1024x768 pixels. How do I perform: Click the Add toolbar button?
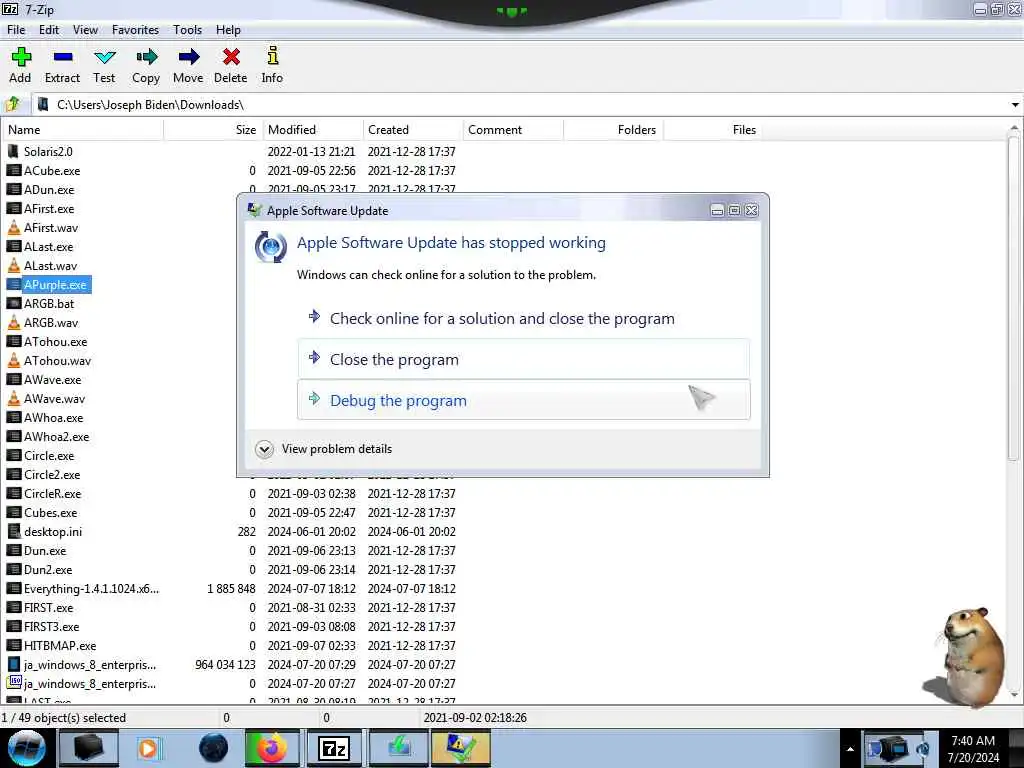20,65
